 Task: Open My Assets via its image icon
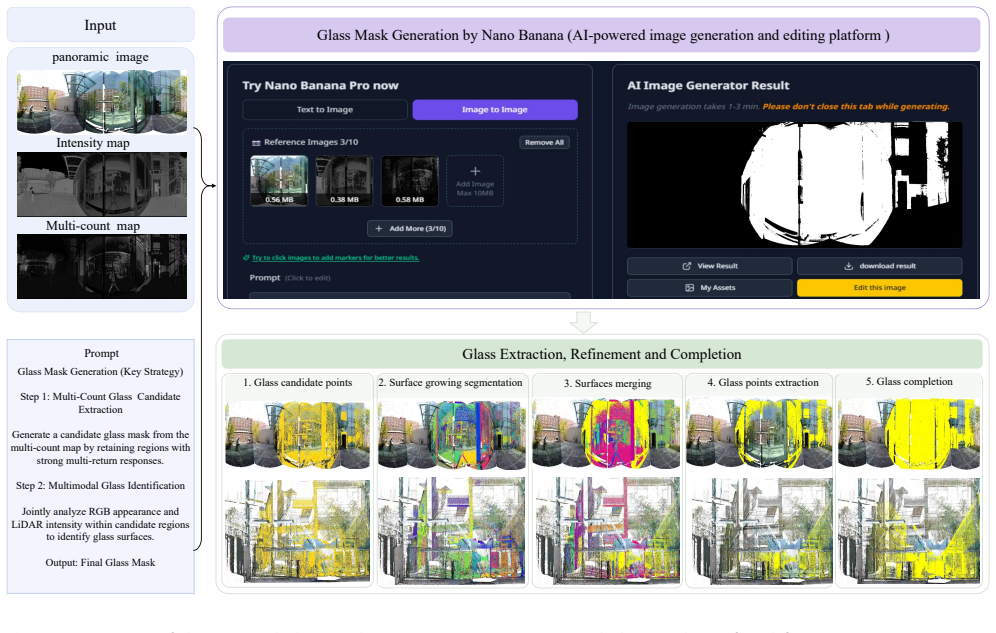pyautogui.click(x=690, y=288)
